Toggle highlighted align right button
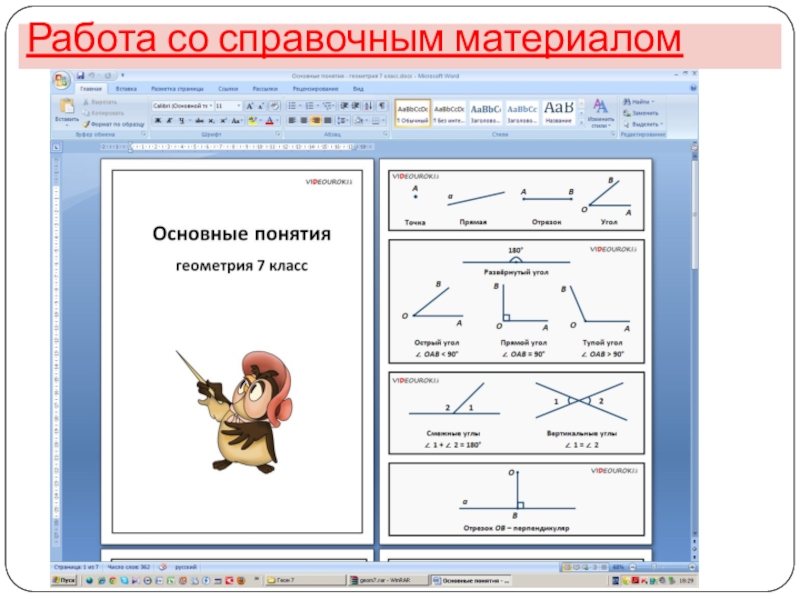 (316, 121)
